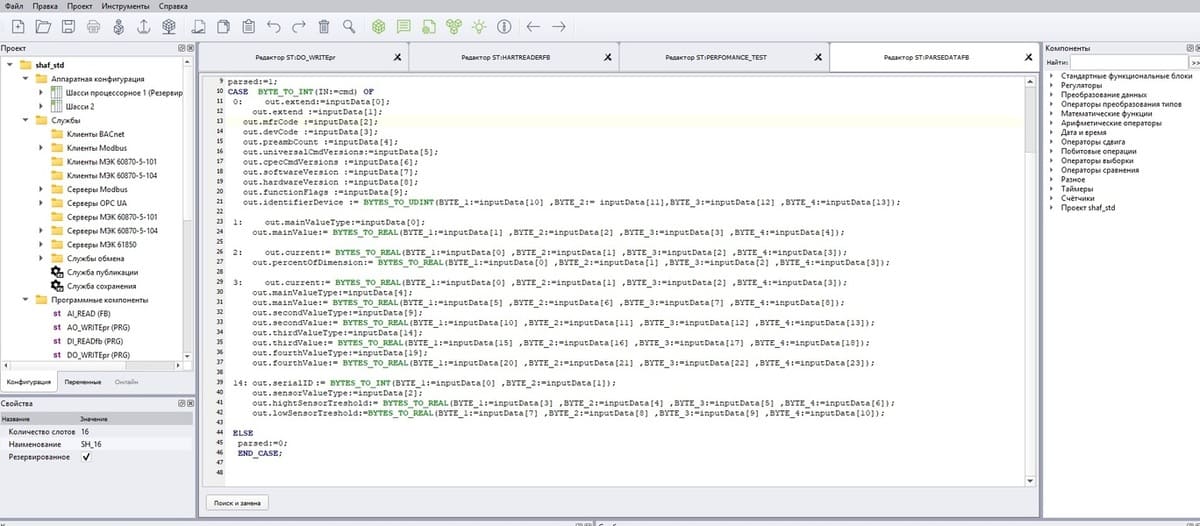
Task: Click the Поиск и замена button
Action: (236, 501)
